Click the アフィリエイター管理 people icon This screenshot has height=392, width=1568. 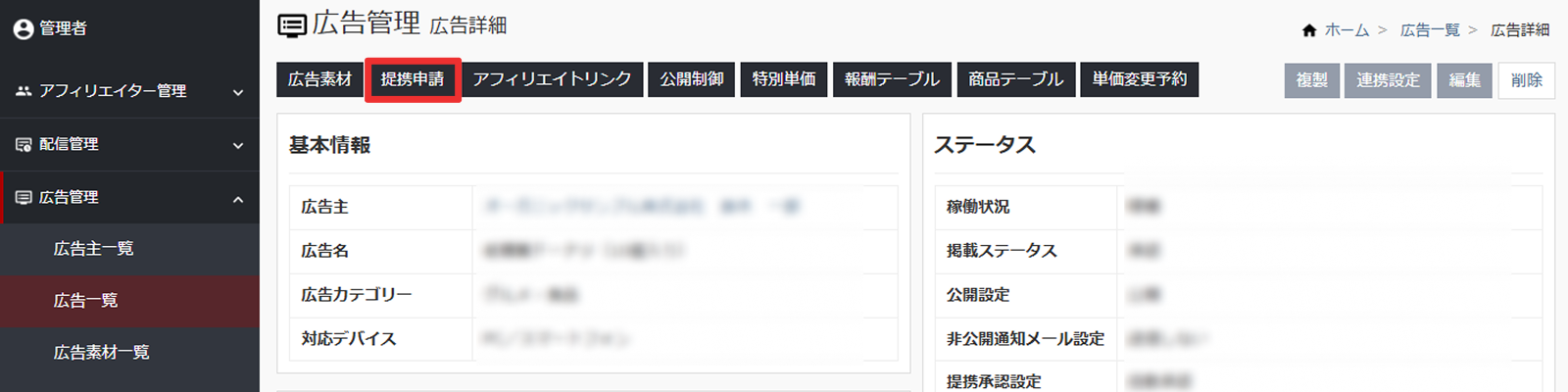24,91
